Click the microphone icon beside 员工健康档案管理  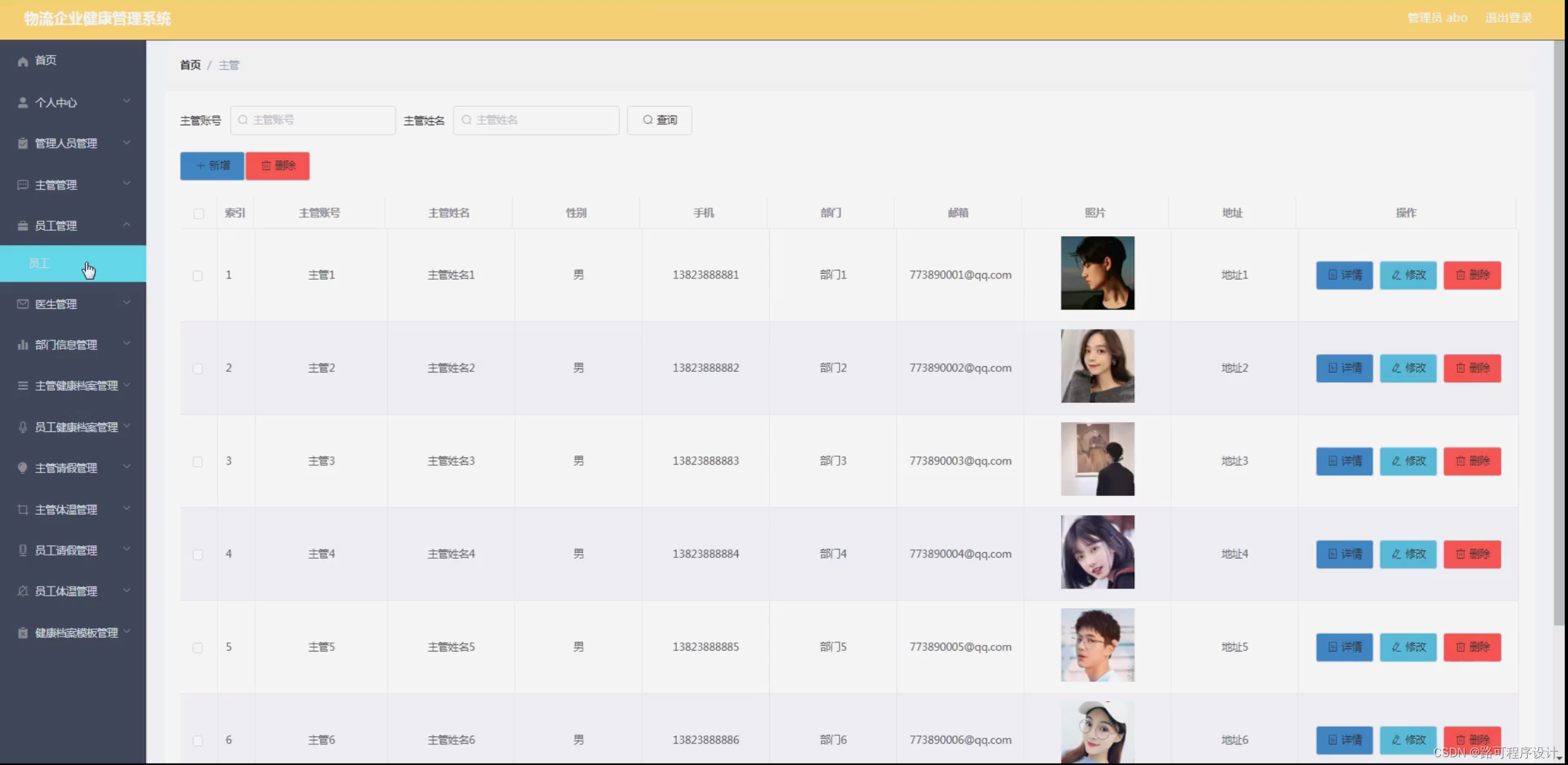pyautogui.click(x=23, y=427)
